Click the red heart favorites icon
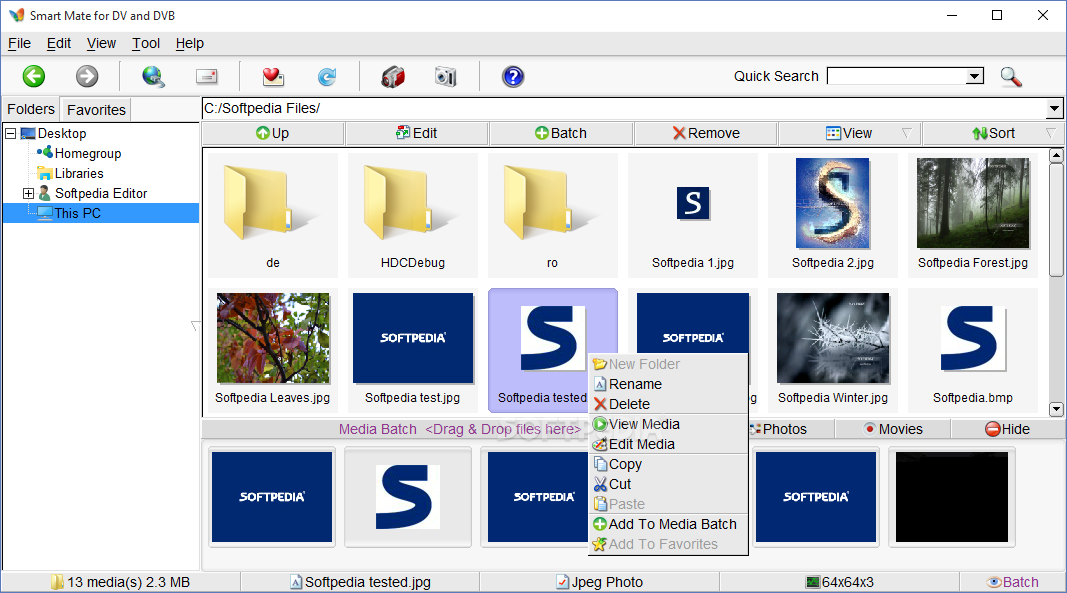The width and height of the screenshot is (1067, 593). pos(273,76)
